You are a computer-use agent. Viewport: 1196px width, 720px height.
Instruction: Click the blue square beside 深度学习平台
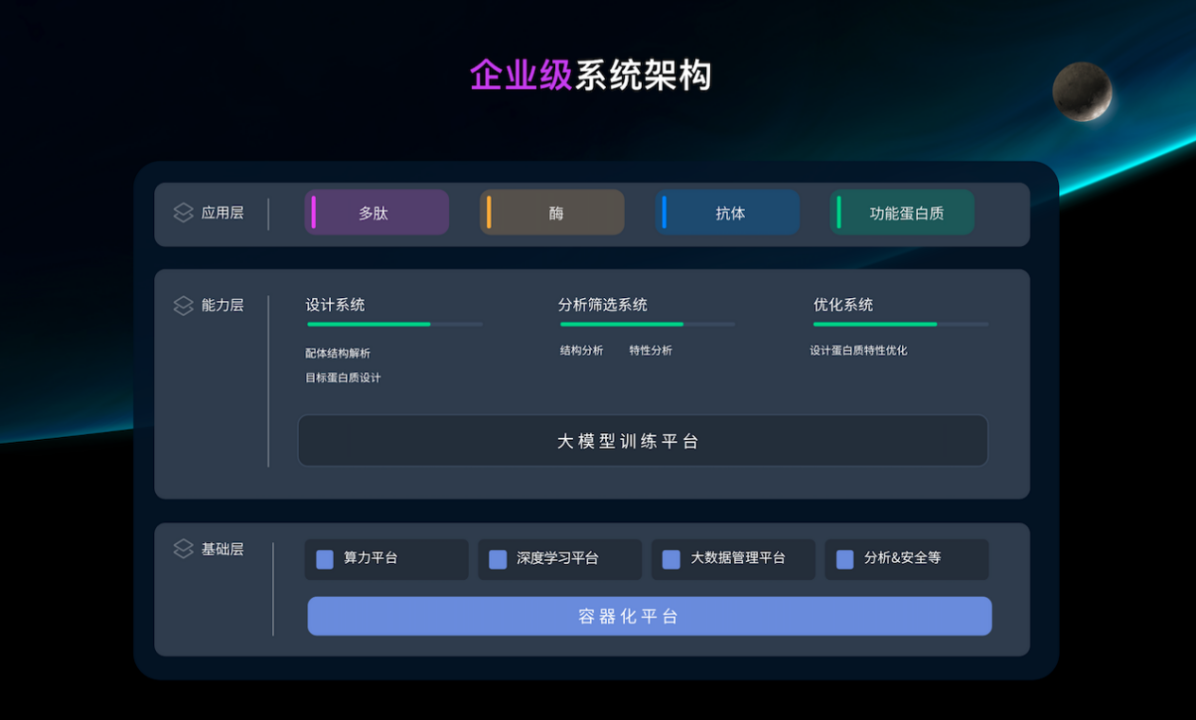pyautogui.click(x=498, y=559)
